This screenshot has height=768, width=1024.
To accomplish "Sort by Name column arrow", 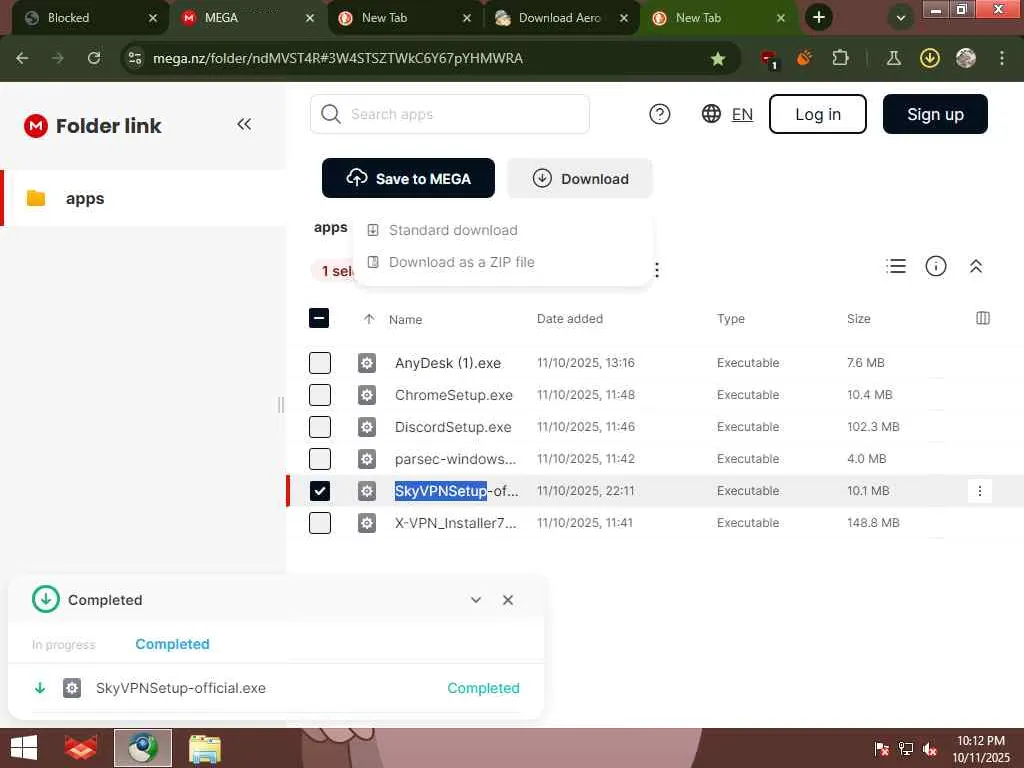I will coord(369,319).
